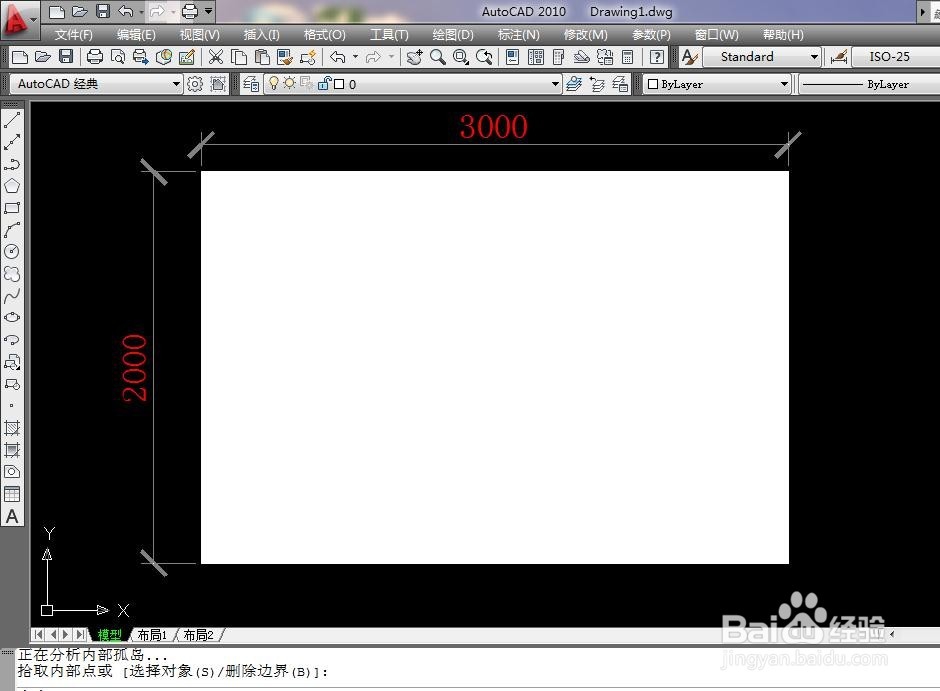The image size is (940, 691).
Task: Switch to the 模型 tab
Action: 109,635
